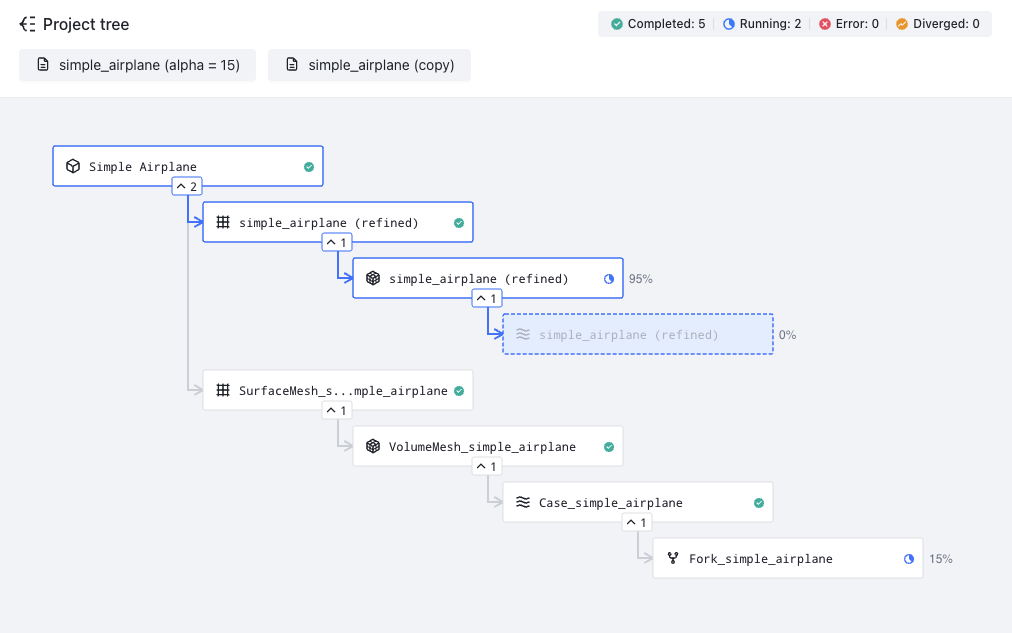Viewport: 1012px width, 633px height.
Task: Click surface mesh grid icon of simple_airplane (refined)
Action: [x=223, y=223]
